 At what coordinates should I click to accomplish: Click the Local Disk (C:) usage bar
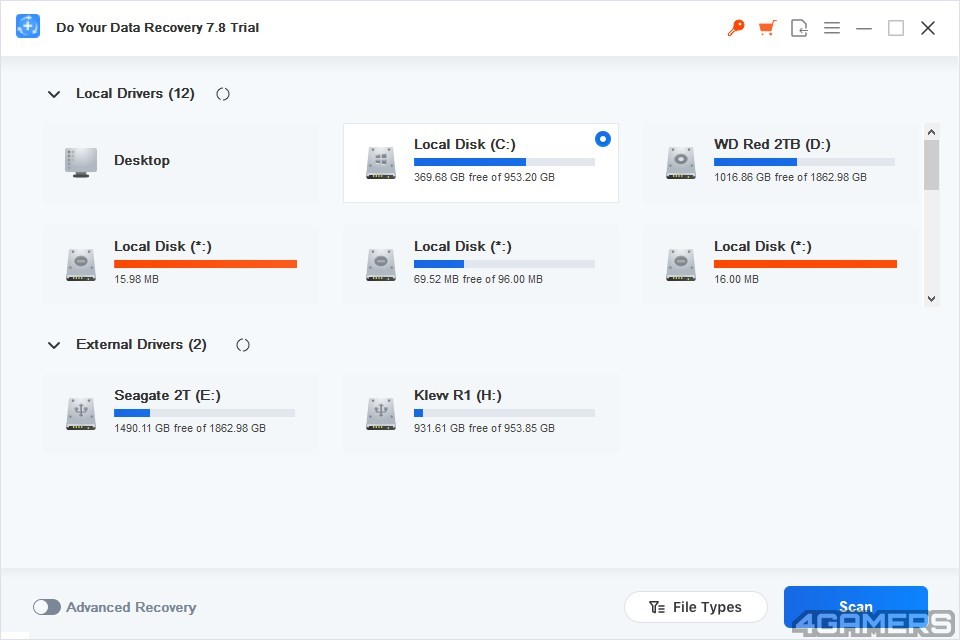504,162
